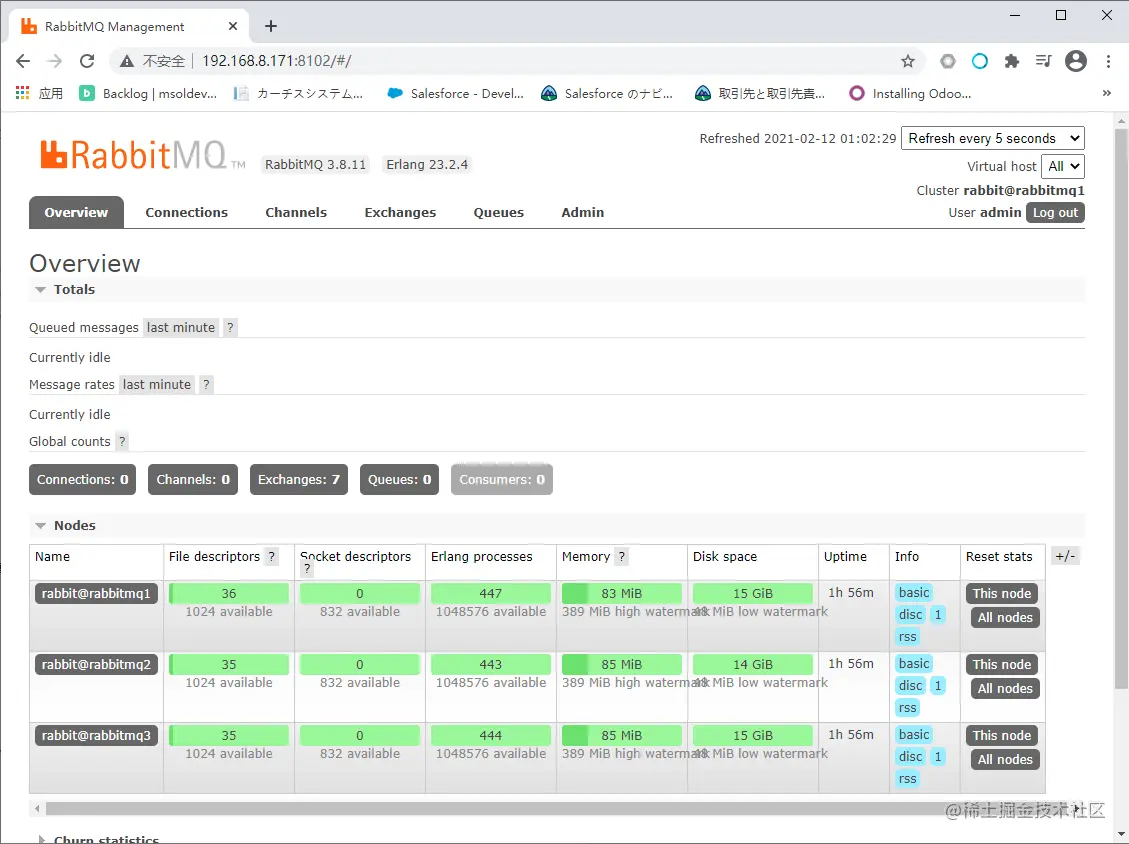Open help for Message rates

click(x=207, y=385)
